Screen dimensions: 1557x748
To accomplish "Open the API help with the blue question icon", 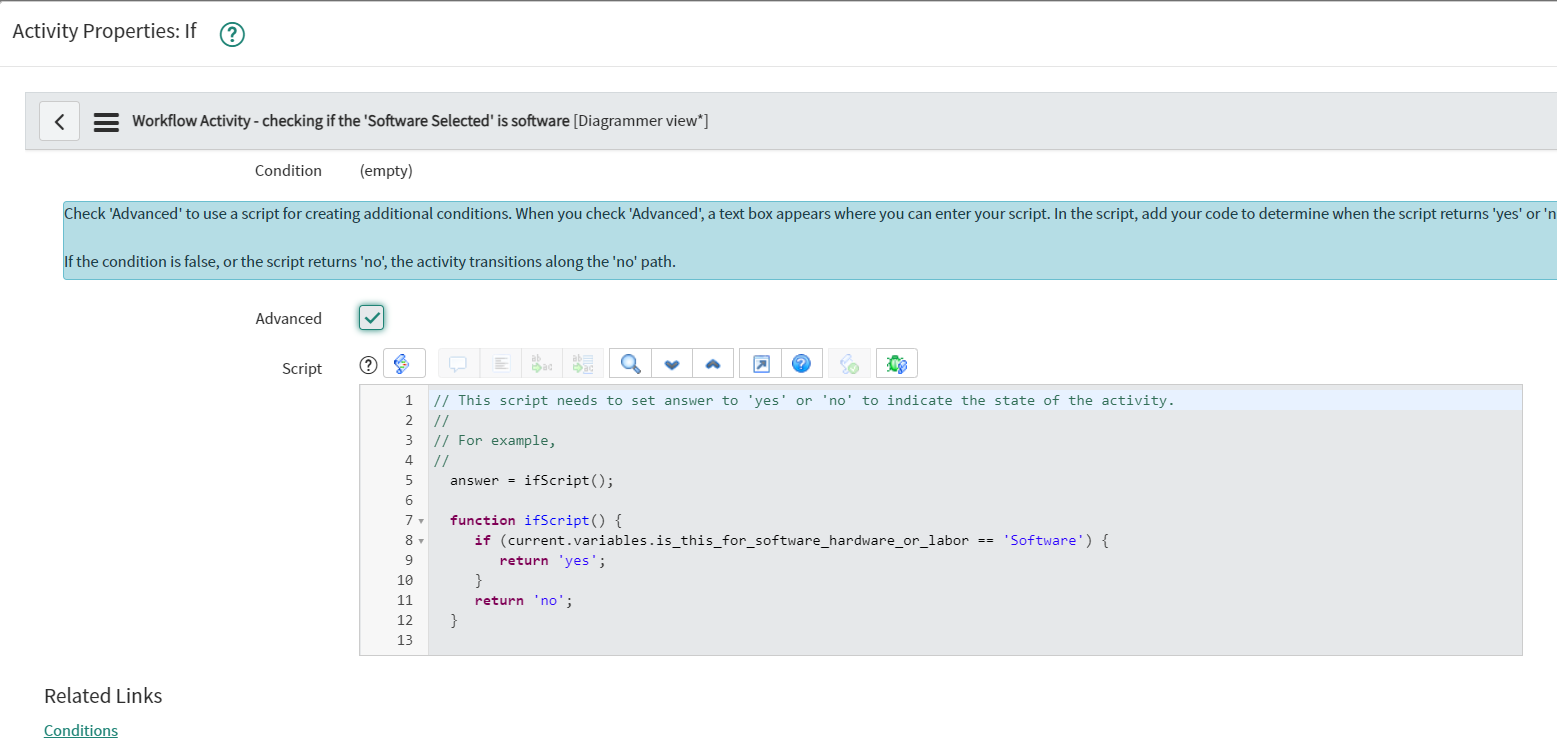I will pos(801,363).
